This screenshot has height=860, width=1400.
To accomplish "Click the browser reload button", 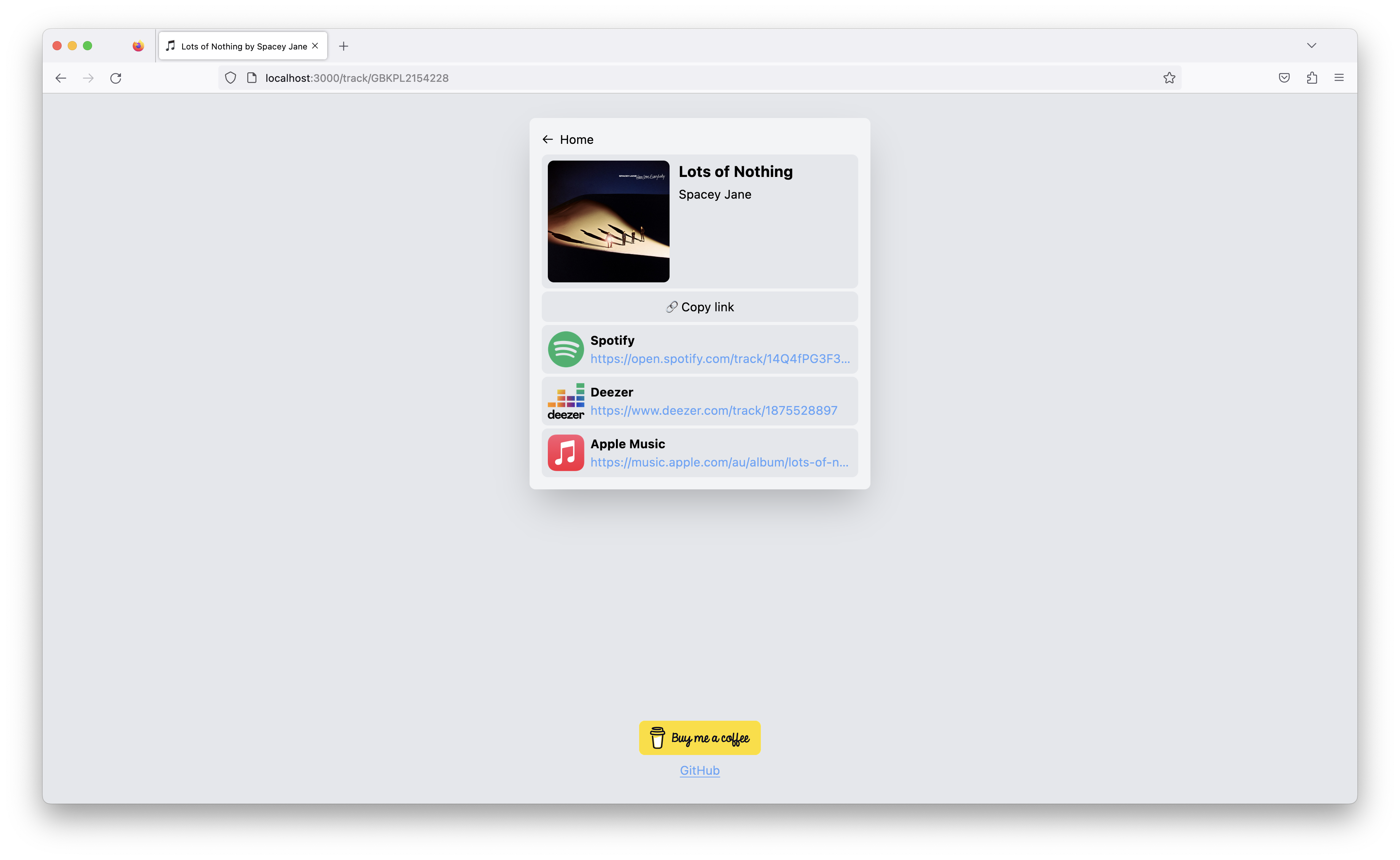I will 116,78.
